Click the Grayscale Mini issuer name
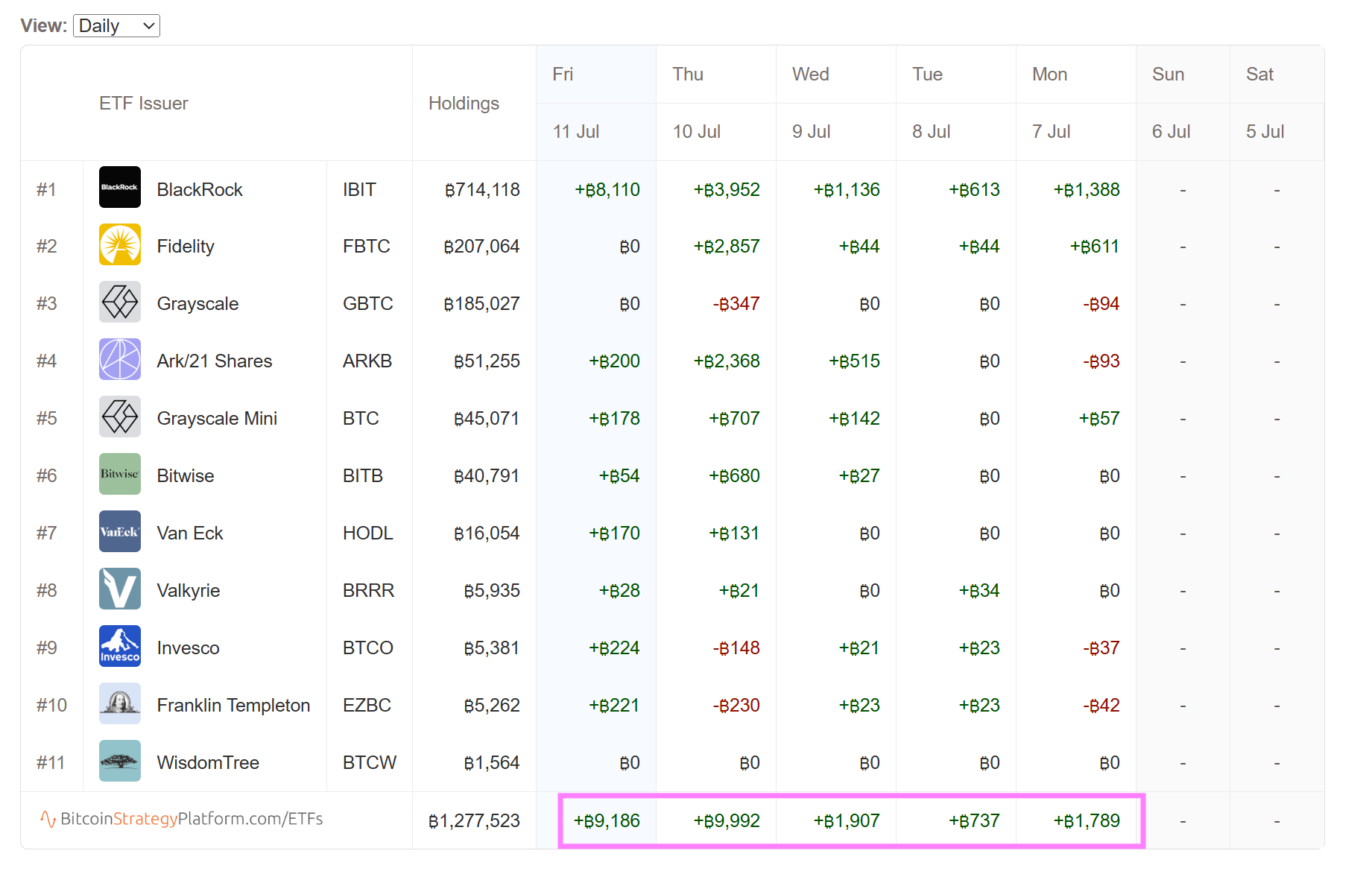Viewport: 1372px width, 877px height. point(217,419)
